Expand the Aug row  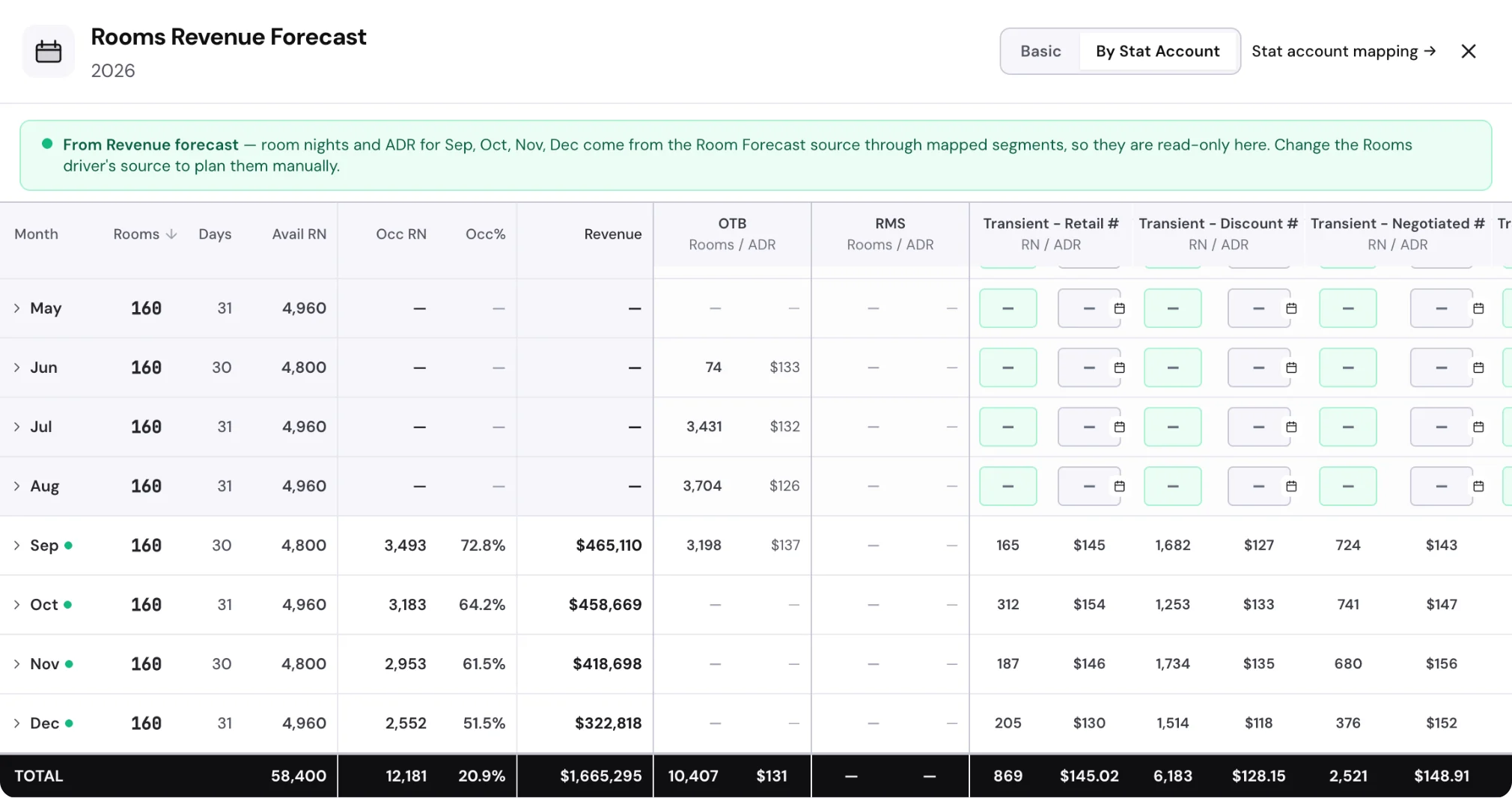tap(16, 486)
